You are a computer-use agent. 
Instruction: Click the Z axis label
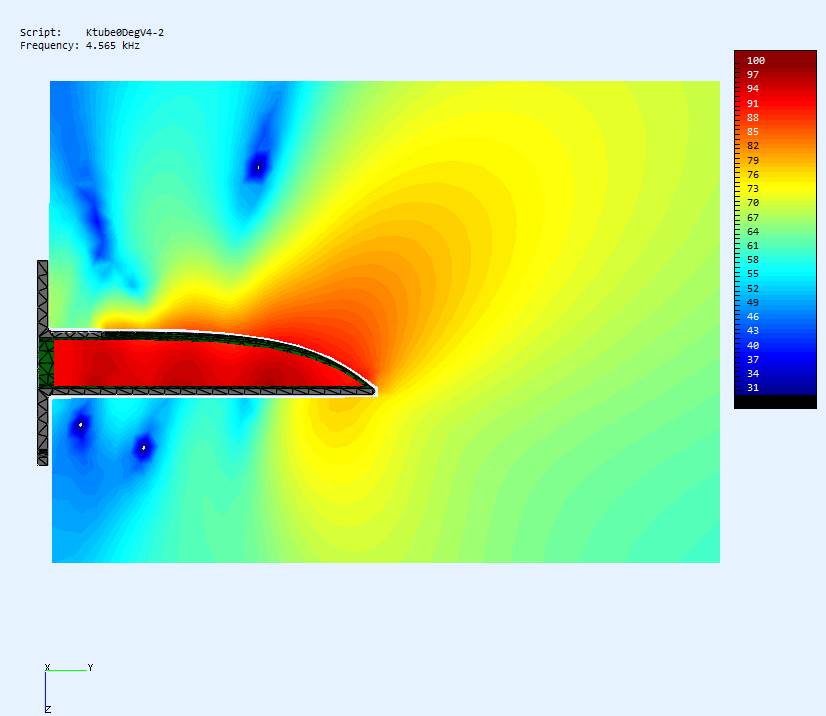(48, 710)
